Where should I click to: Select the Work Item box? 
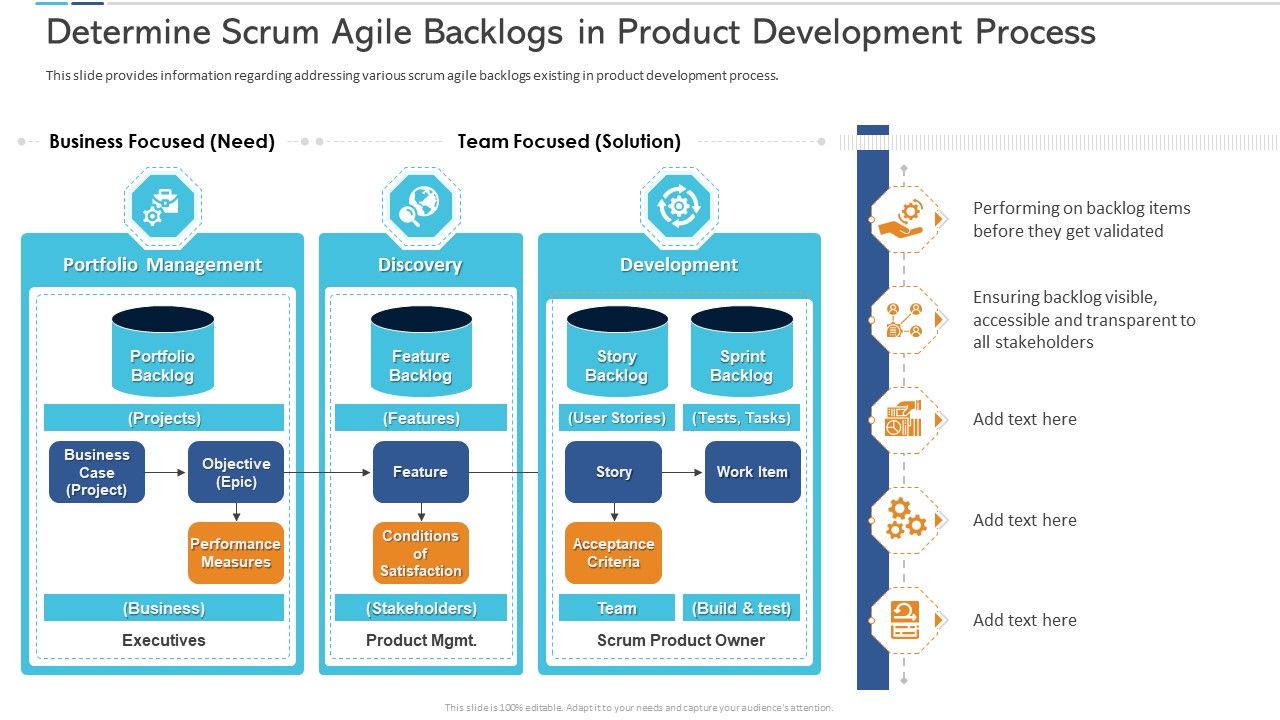(x=751, y=471)
